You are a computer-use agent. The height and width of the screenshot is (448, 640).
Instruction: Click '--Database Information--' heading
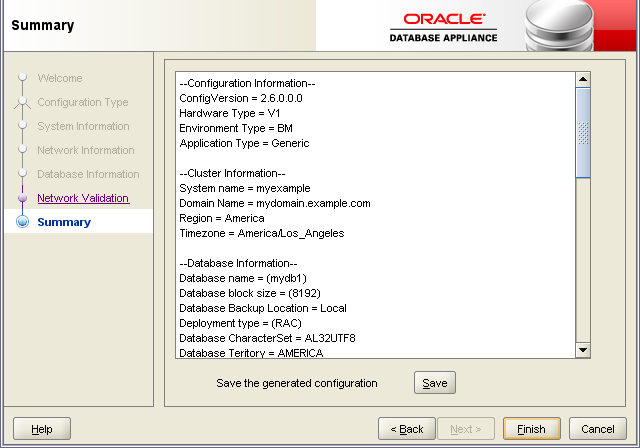[x=238, y=263]
